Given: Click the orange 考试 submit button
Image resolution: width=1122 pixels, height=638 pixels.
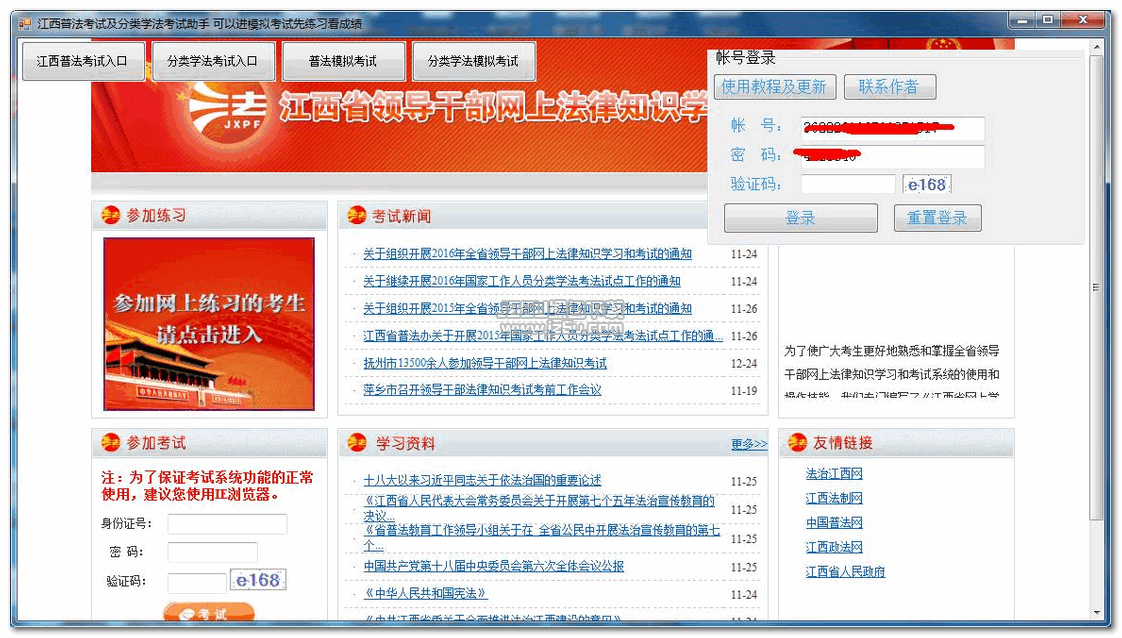Looking at the screenshot, I should (209, 612).
